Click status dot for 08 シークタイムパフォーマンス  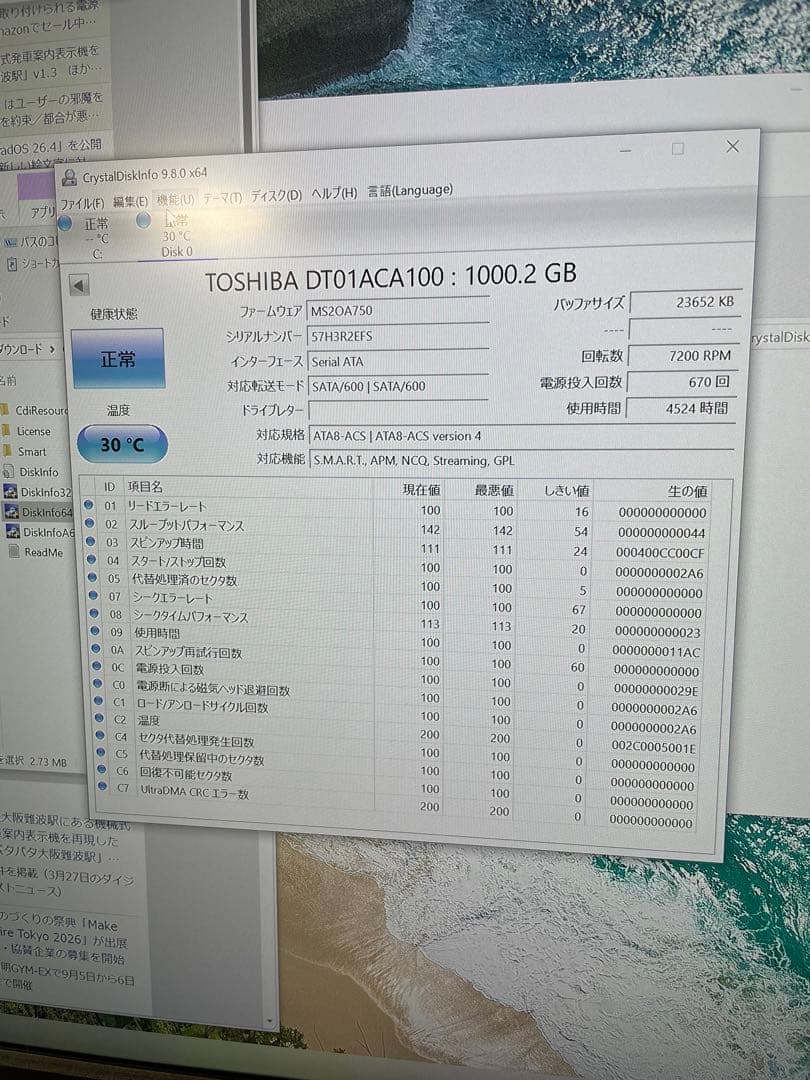(94, 612)
